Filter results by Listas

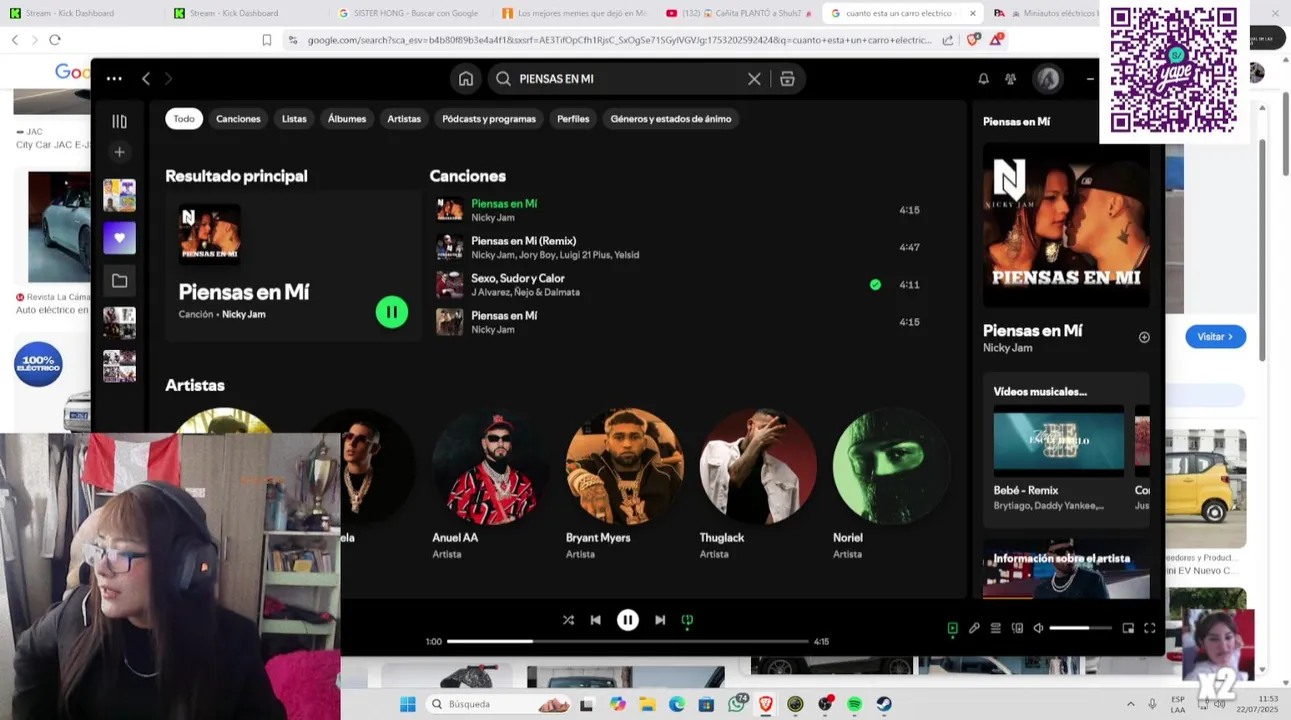[x=294, y=119]
